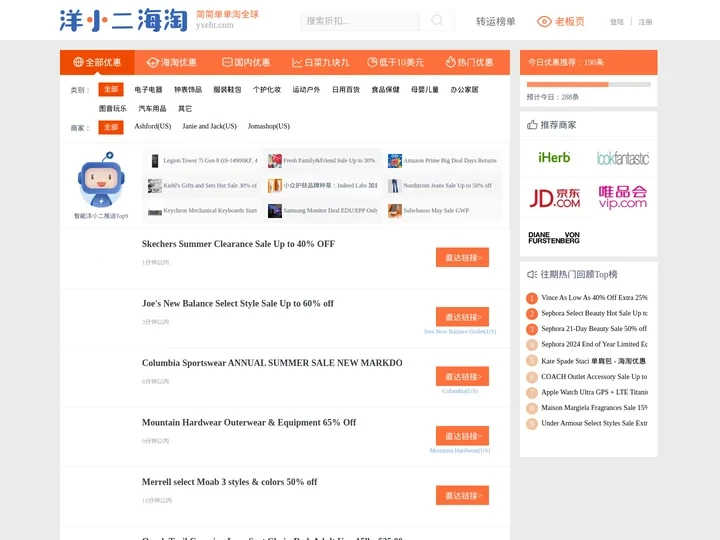Click the Mountain Hardwear(US) merchant link
Screen dimensions: 720x540
(x=460, y=451)
